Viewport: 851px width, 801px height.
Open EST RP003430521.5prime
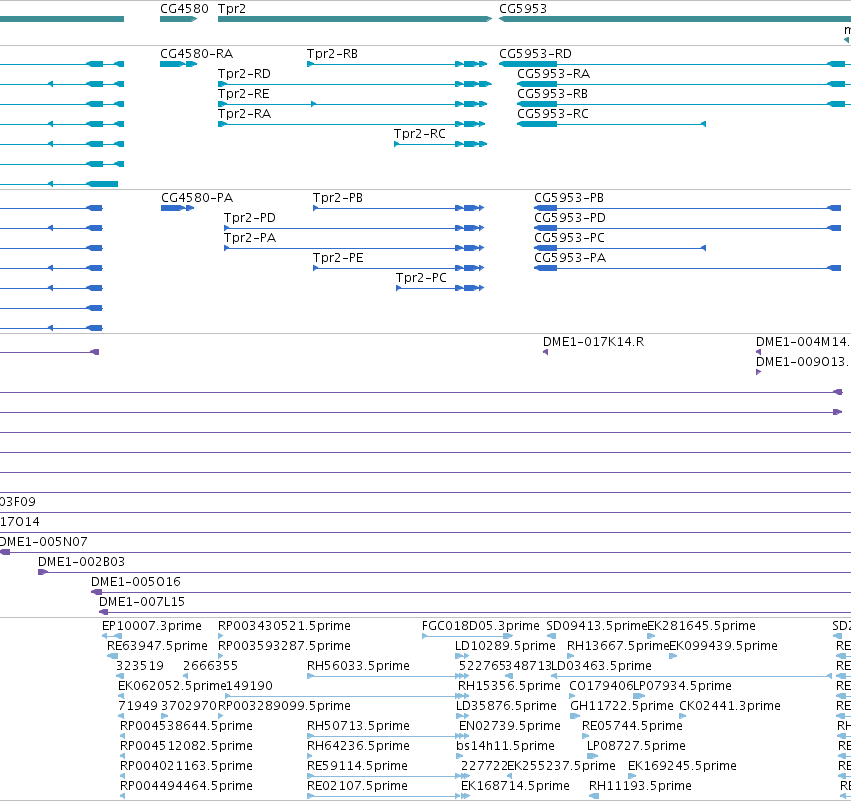coord(284,626)
